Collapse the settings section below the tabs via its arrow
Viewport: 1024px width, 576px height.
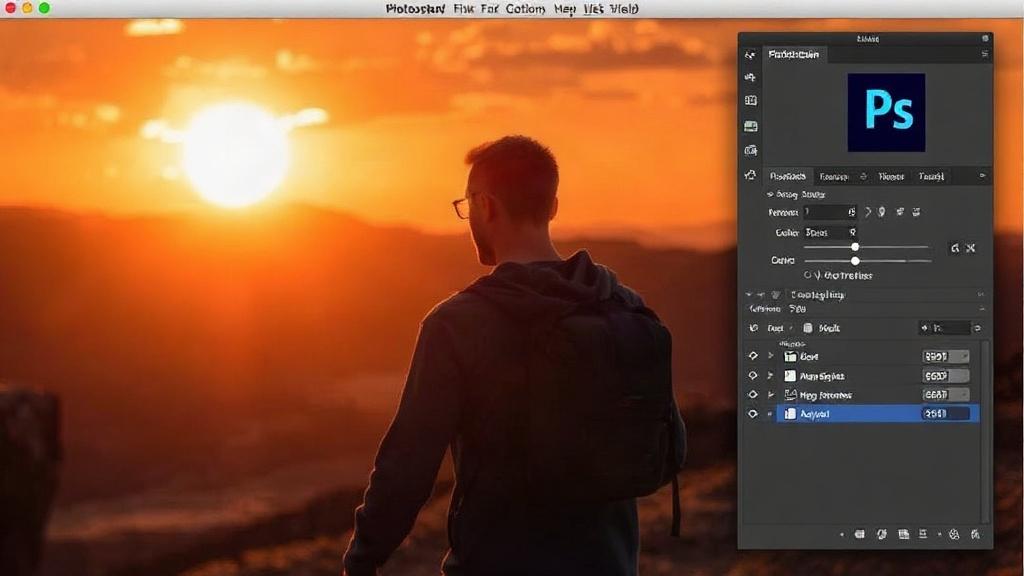[770, 194]
